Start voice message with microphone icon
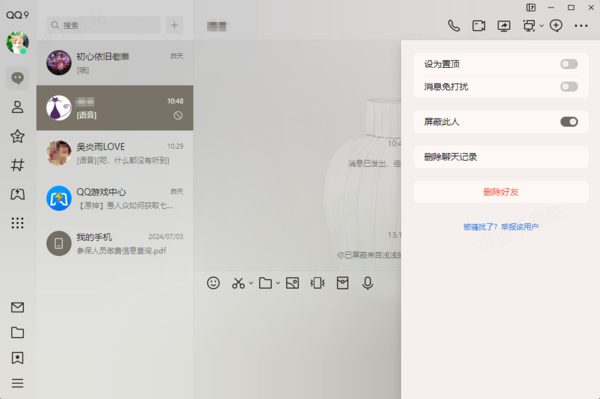600x399 pixels. pos(367,283)
